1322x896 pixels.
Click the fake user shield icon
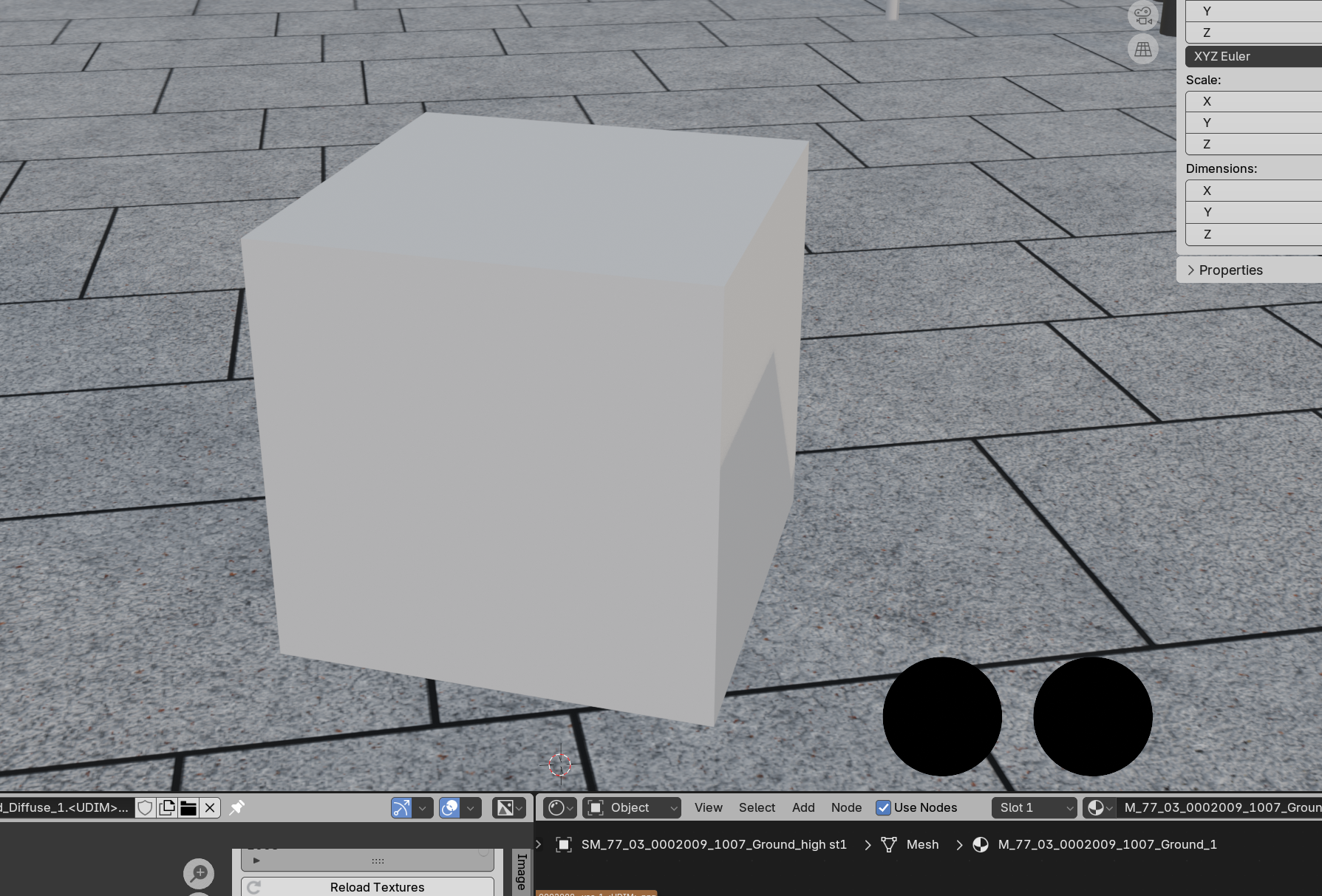(x=146, y=807)
